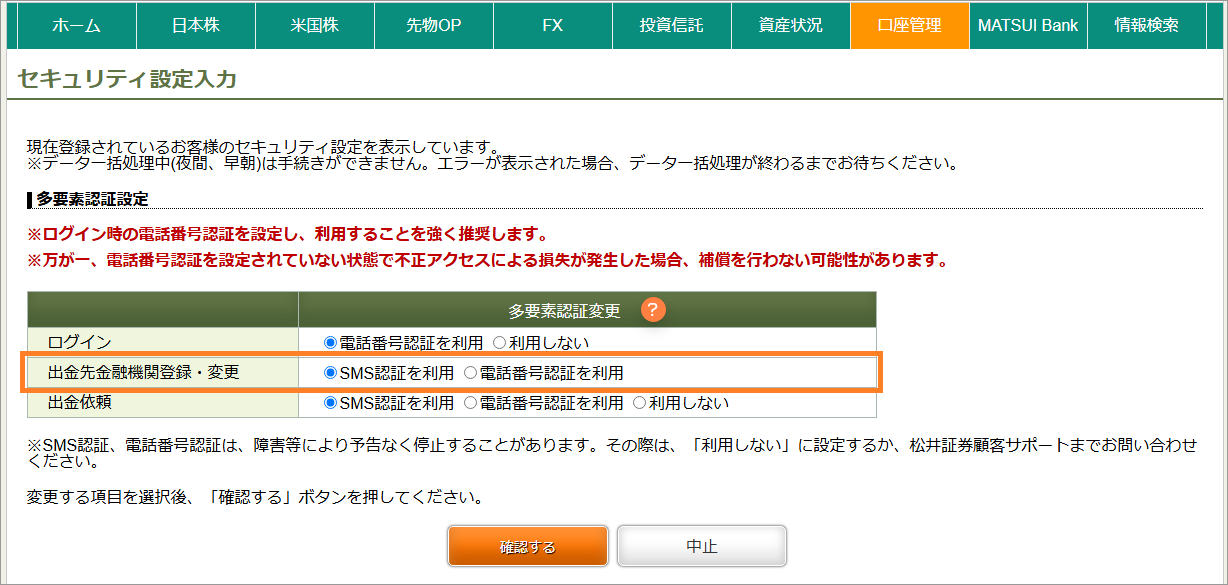Click the 確認する button
The width and height of the screenshot is (1228, 585).
[x=528, y=546]
